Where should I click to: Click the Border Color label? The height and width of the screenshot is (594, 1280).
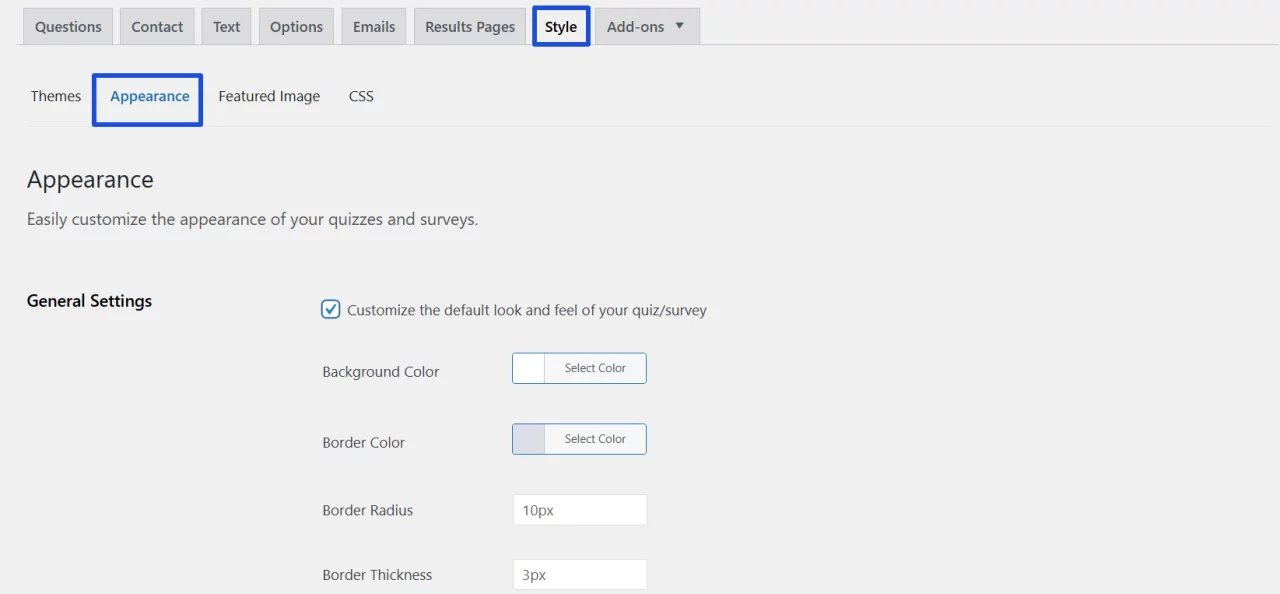click(364, 443)
